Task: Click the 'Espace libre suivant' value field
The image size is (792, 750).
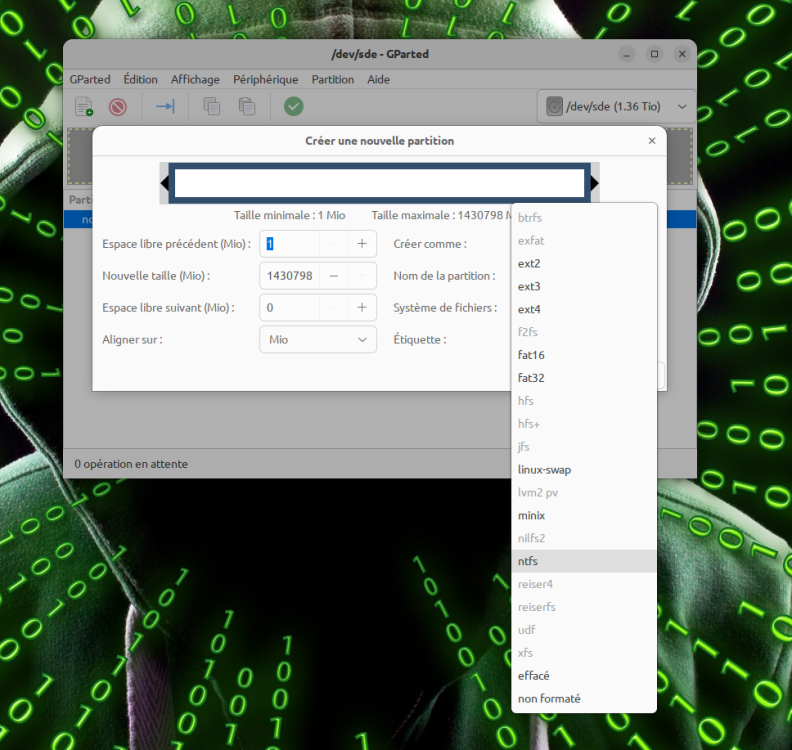Action: (290, 308)
